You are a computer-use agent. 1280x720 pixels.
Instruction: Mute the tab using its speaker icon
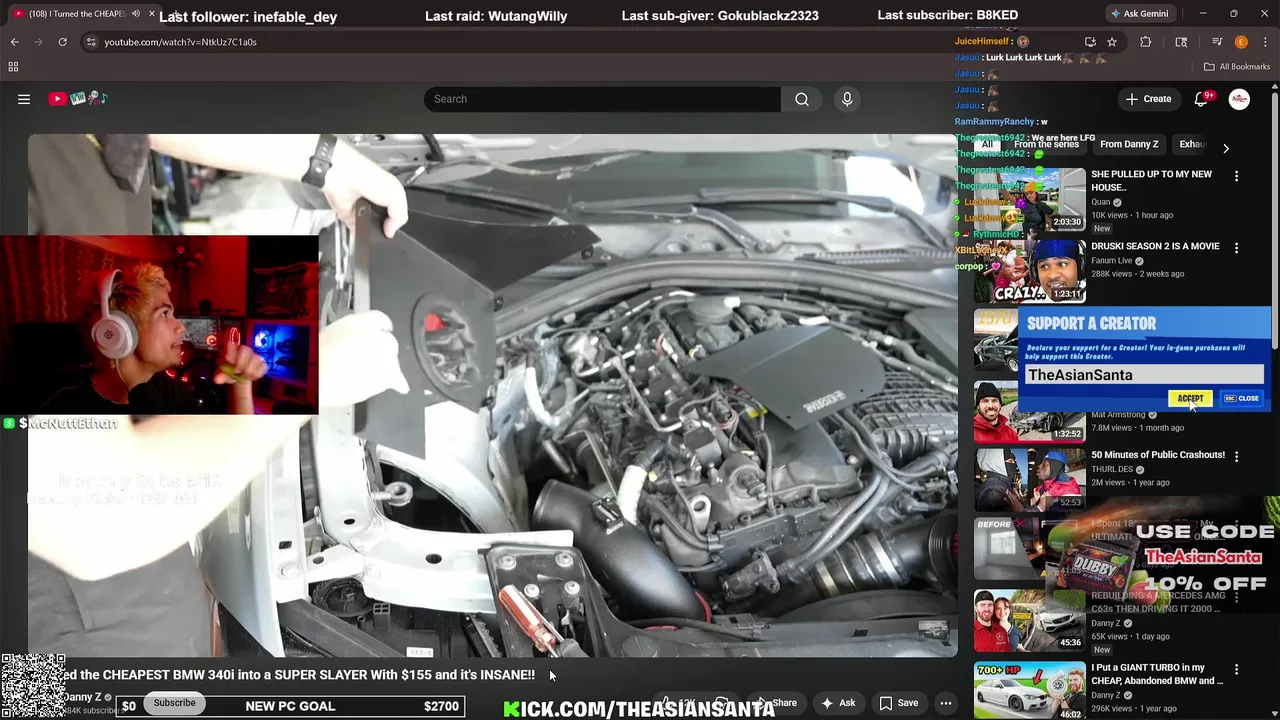136,14
